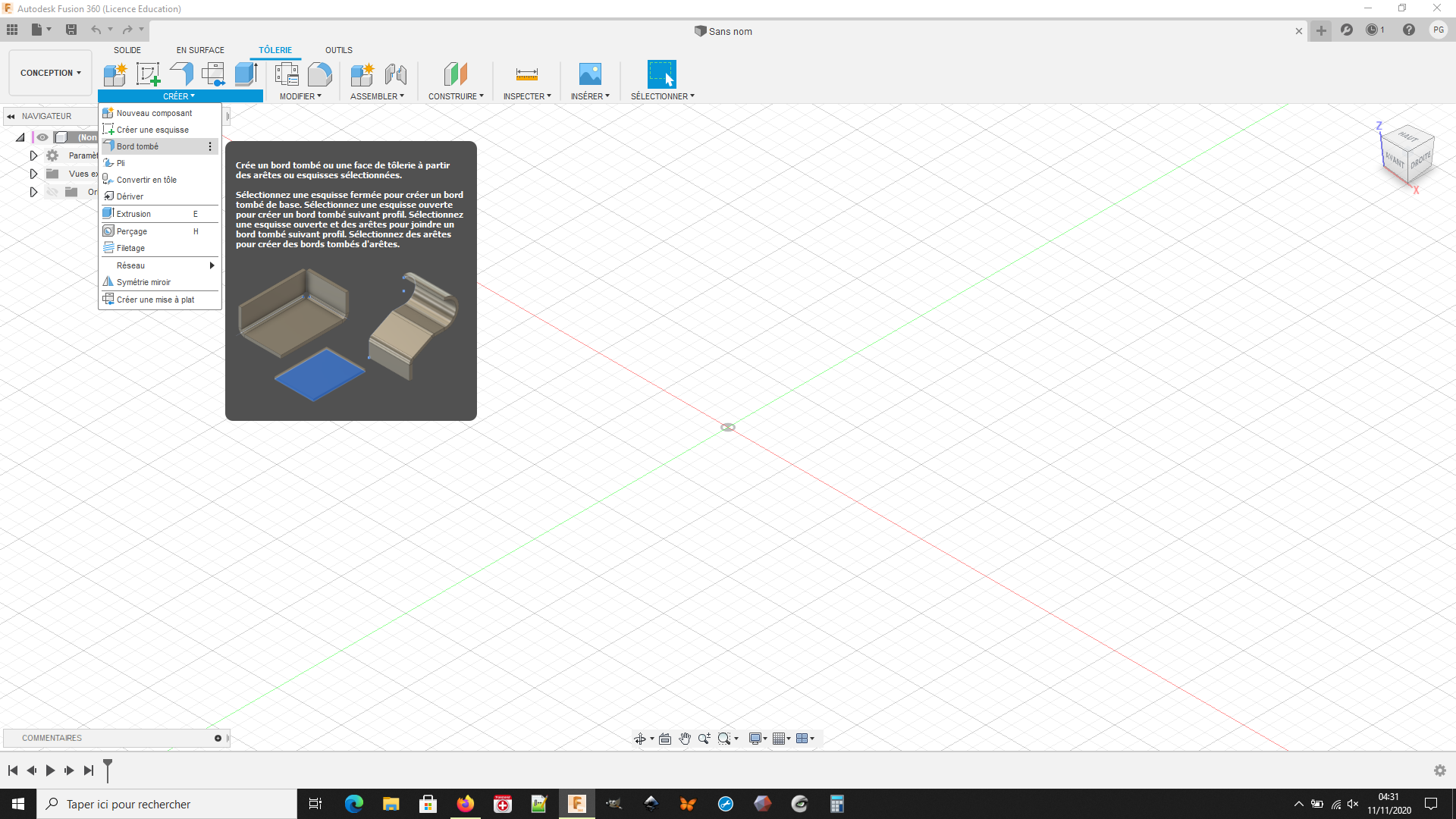This screenshot has height=819, width=1456.
Task: Select Créer une mise à plat
Action: pyautogui.click(x=155, y=300)
